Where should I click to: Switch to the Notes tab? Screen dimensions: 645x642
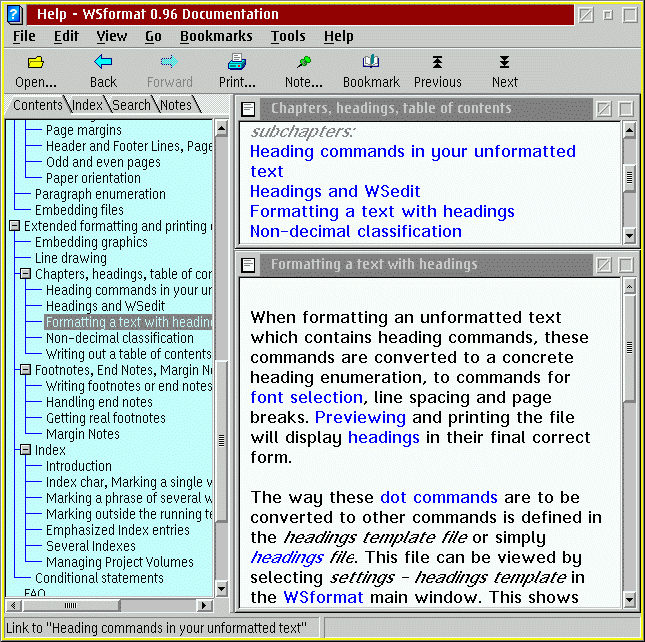point(176,105)
